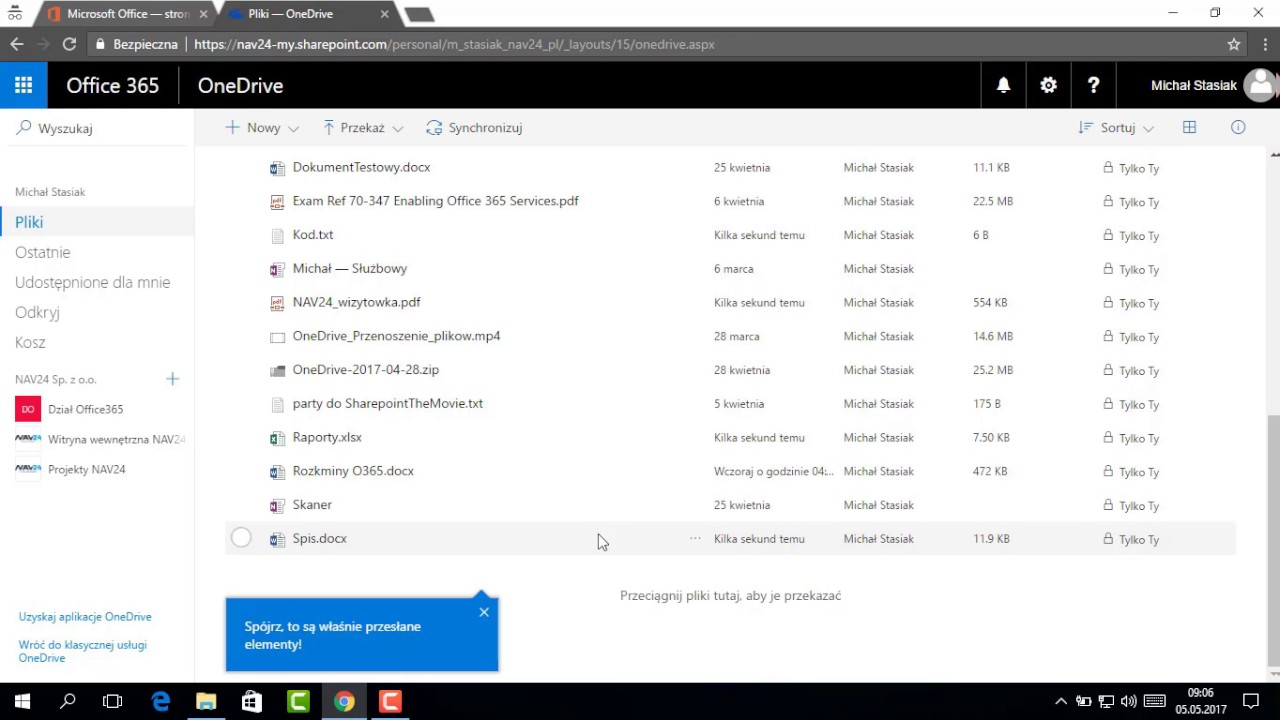Click Office 365 header link
Screen dimensions: 1280x720
(x=112, y=85)
